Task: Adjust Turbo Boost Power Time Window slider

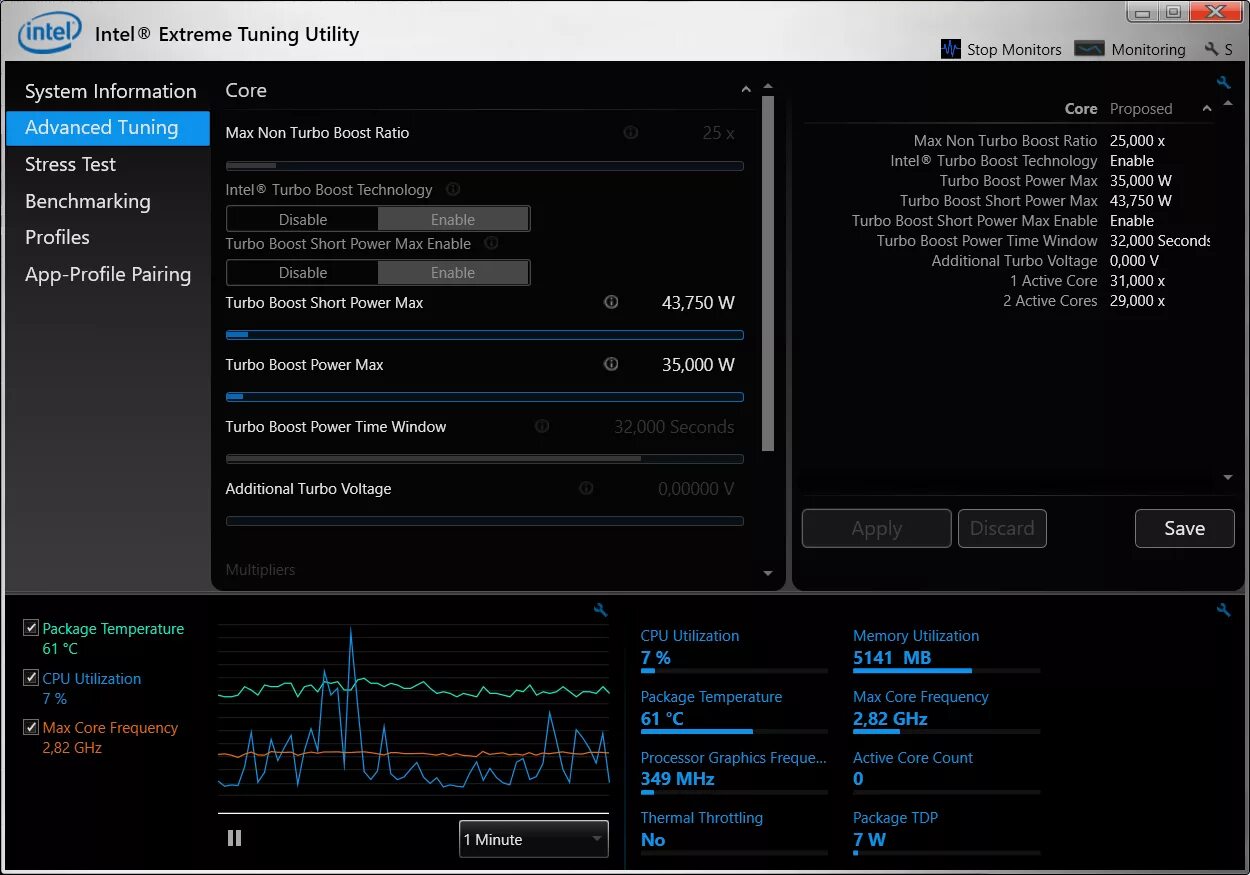Action: pos(485,459)
